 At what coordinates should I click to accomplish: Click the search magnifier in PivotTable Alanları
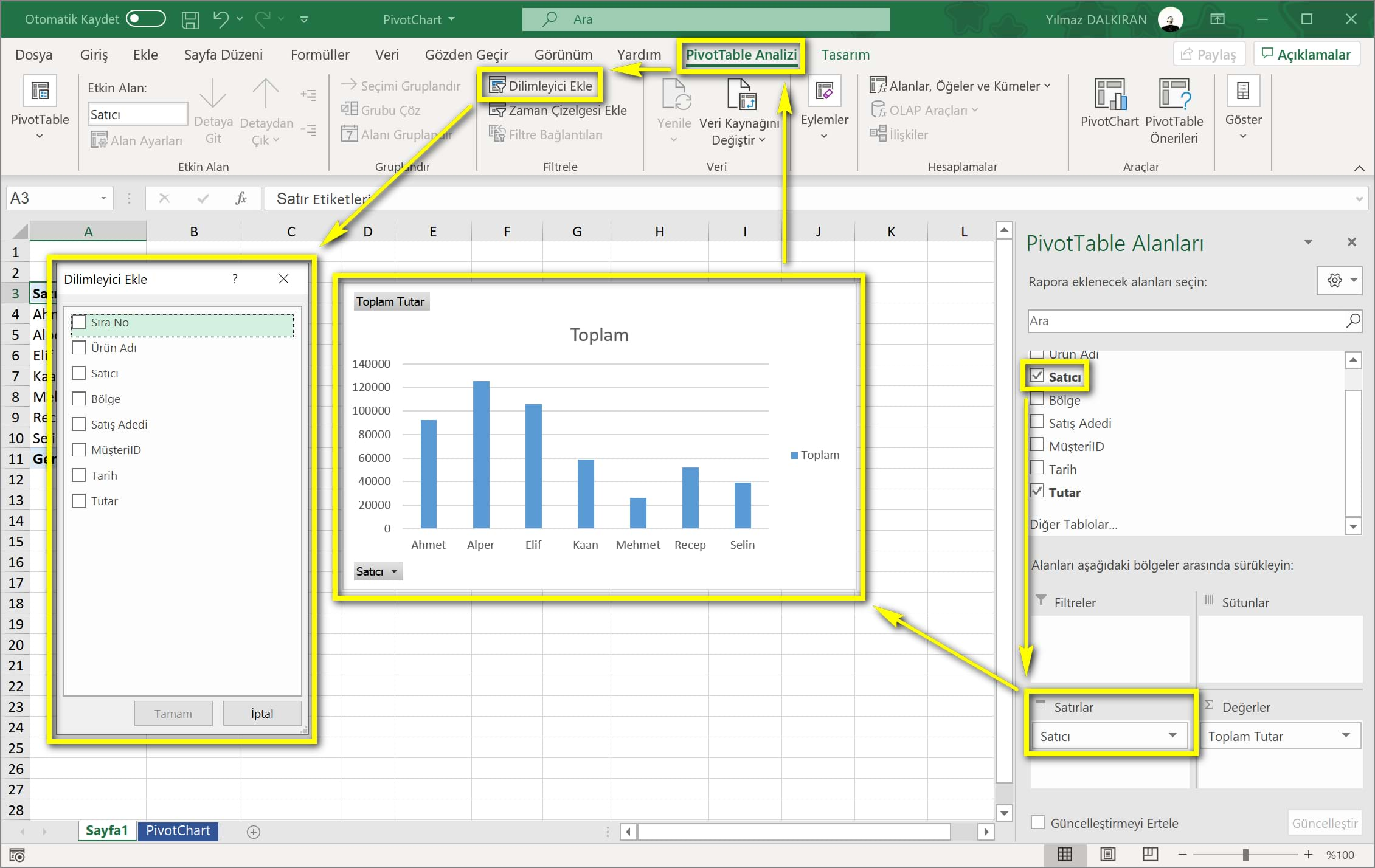1352,320
